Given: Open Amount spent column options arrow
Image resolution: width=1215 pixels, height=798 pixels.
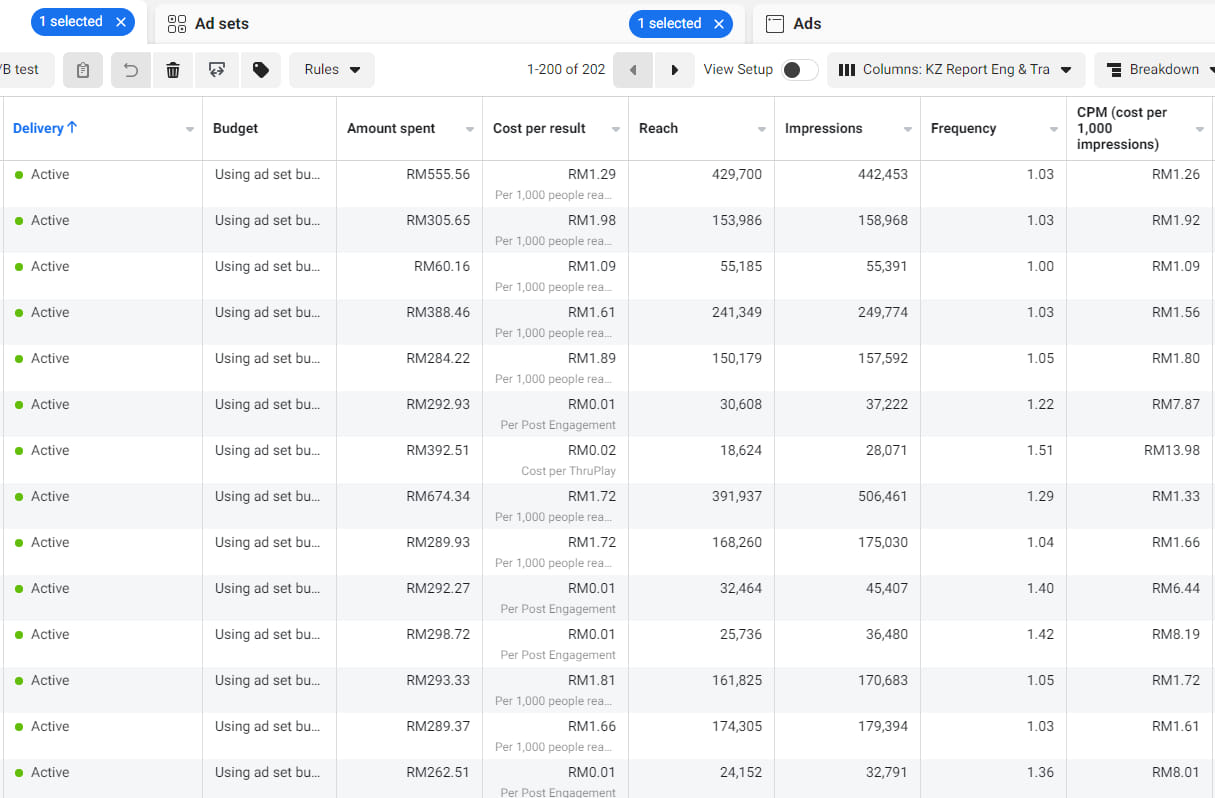Looking at the screenshot, I should pyautogui.click(x=470, y=130).
